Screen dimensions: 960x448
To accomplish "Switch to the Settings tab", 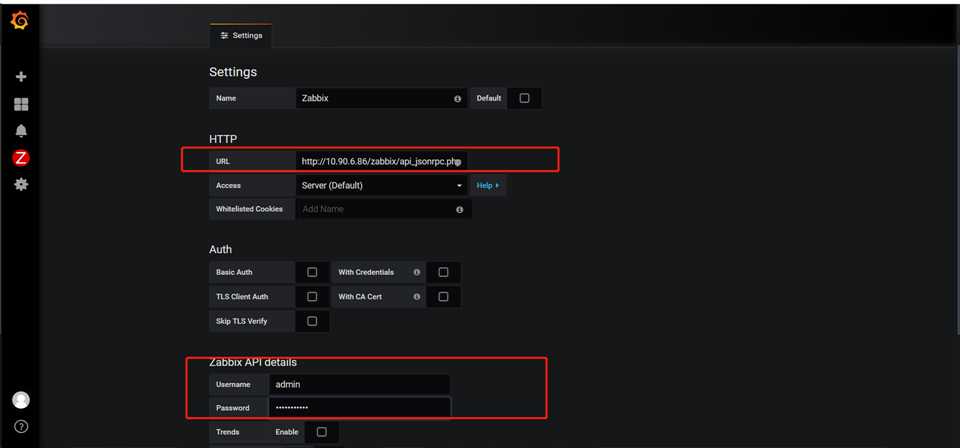I will click(241, 35).
